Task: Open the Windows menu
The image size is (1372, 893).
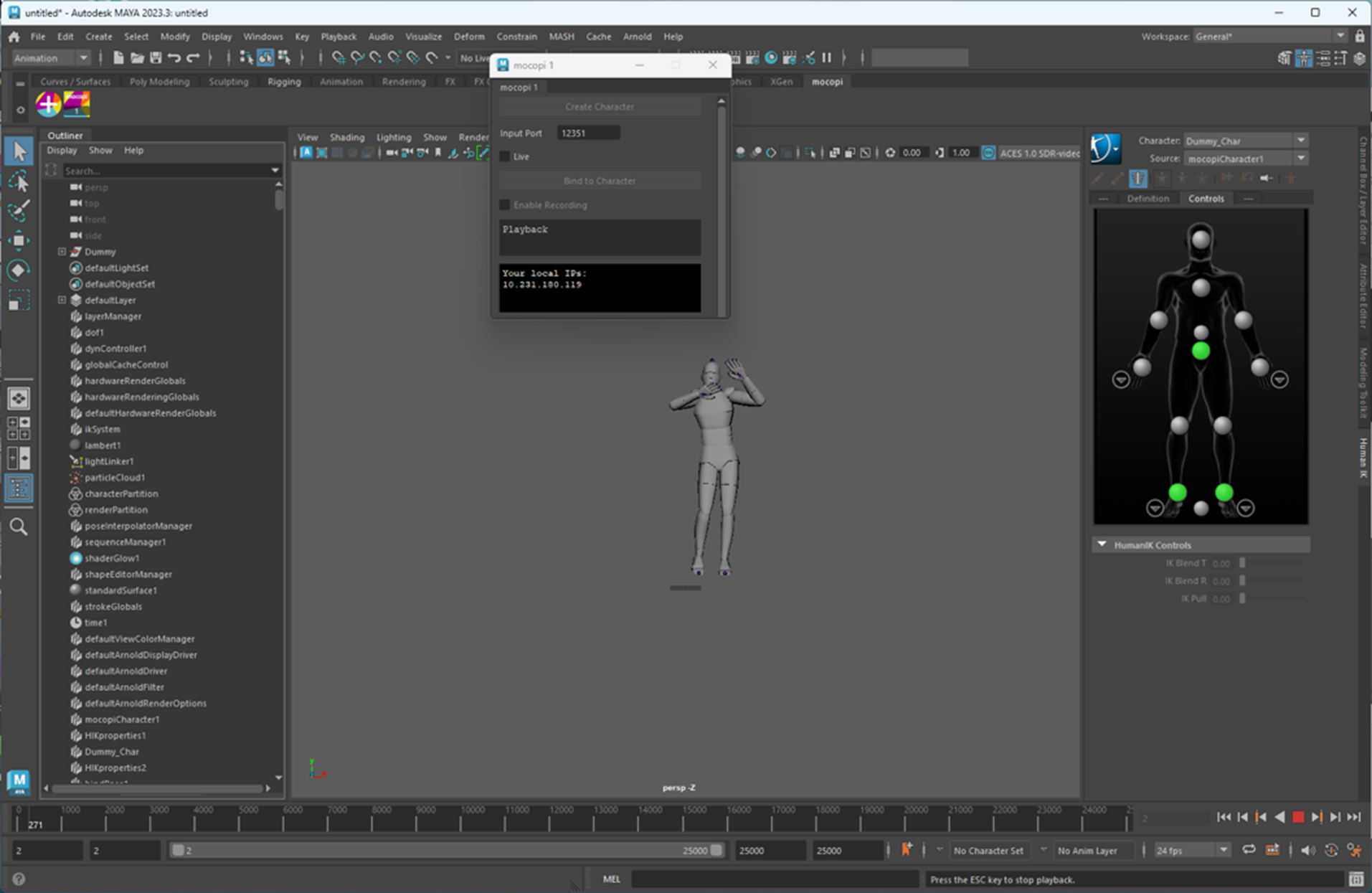Action: coord(262,37)
